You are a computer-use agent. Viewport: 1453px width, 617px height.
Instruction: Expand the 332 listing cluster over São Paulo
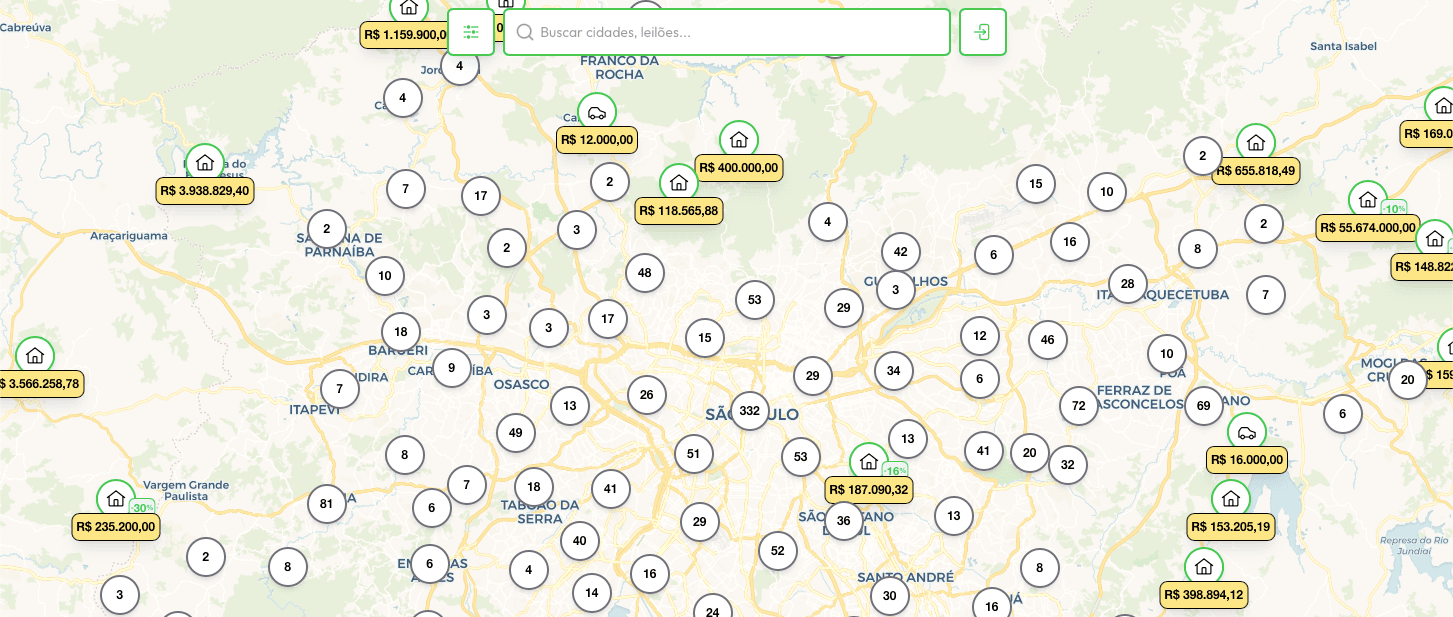click(749, 411)
